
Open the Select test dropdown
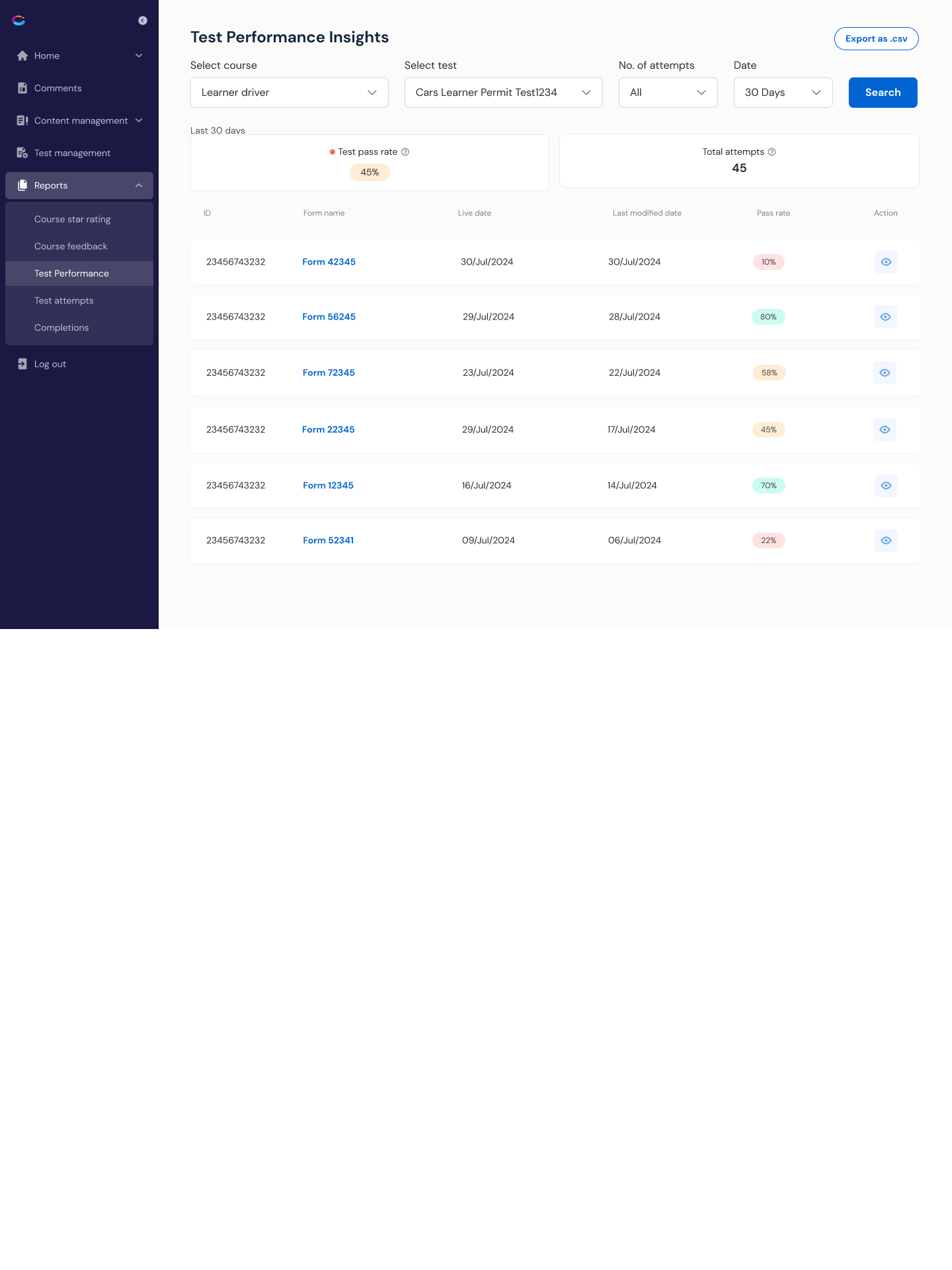(503, 93)
